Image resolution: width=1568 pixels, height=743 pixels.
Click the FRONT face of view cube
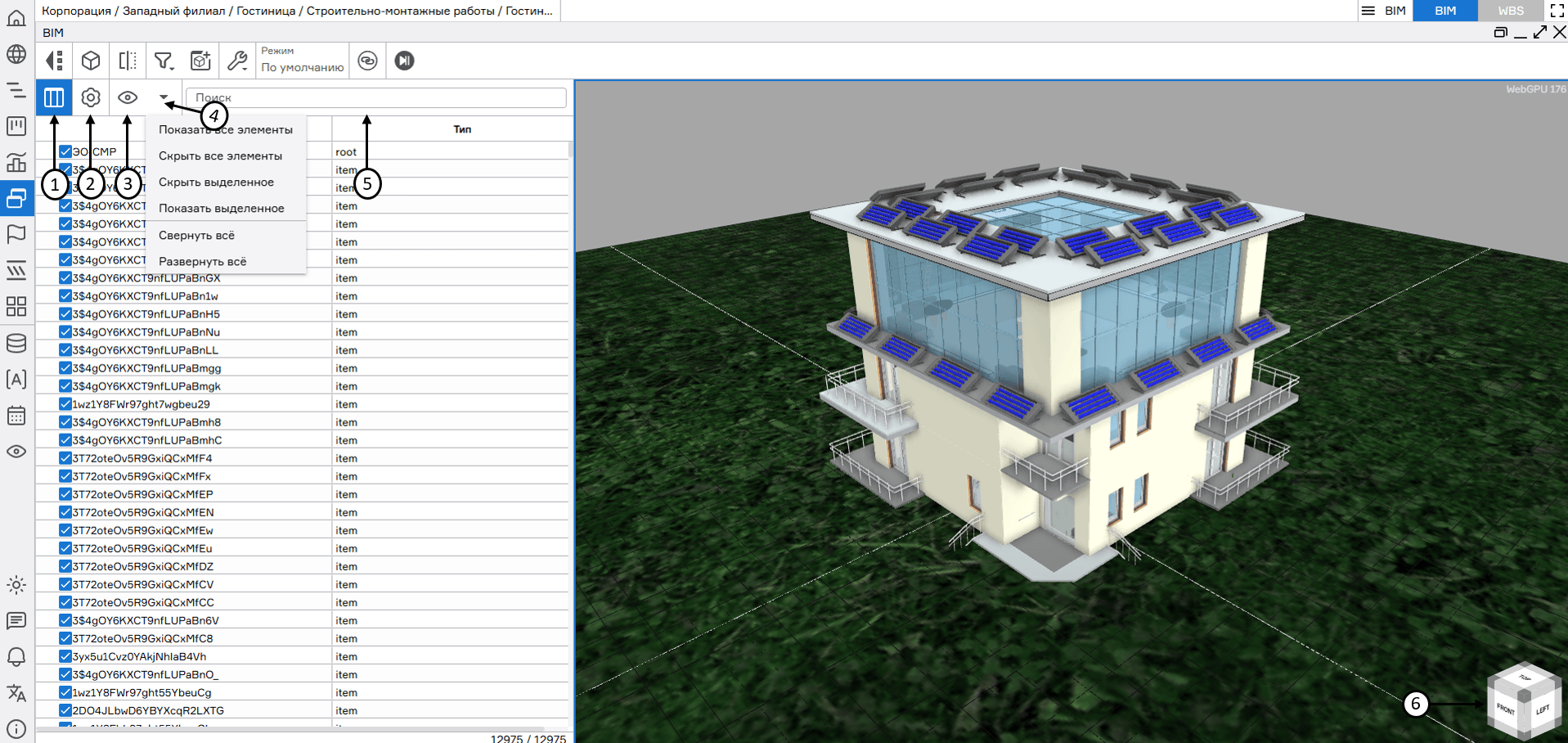tap(1506, 709)
